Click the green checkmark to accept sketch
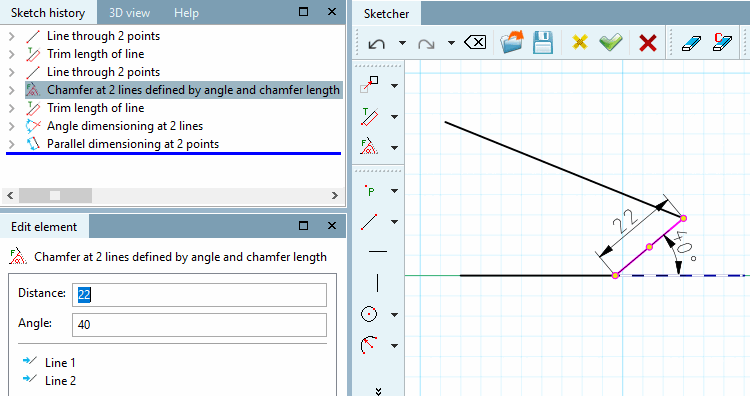 [x=611, y=43]
